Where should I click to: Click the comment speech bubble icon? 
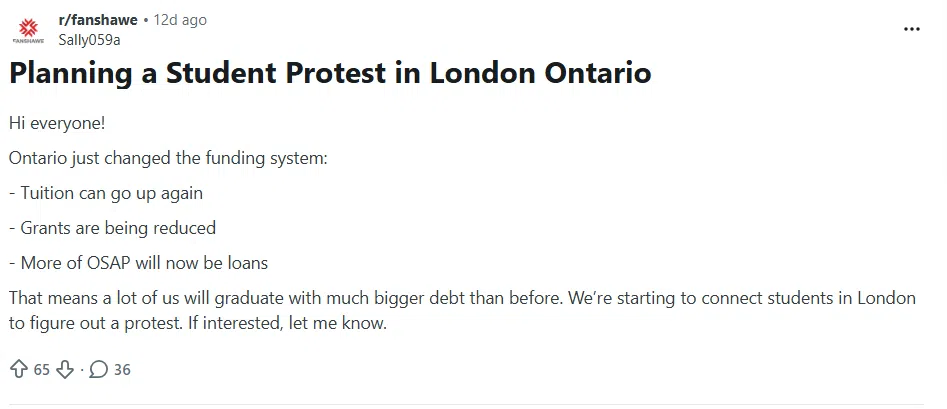[x=98, y=369]
